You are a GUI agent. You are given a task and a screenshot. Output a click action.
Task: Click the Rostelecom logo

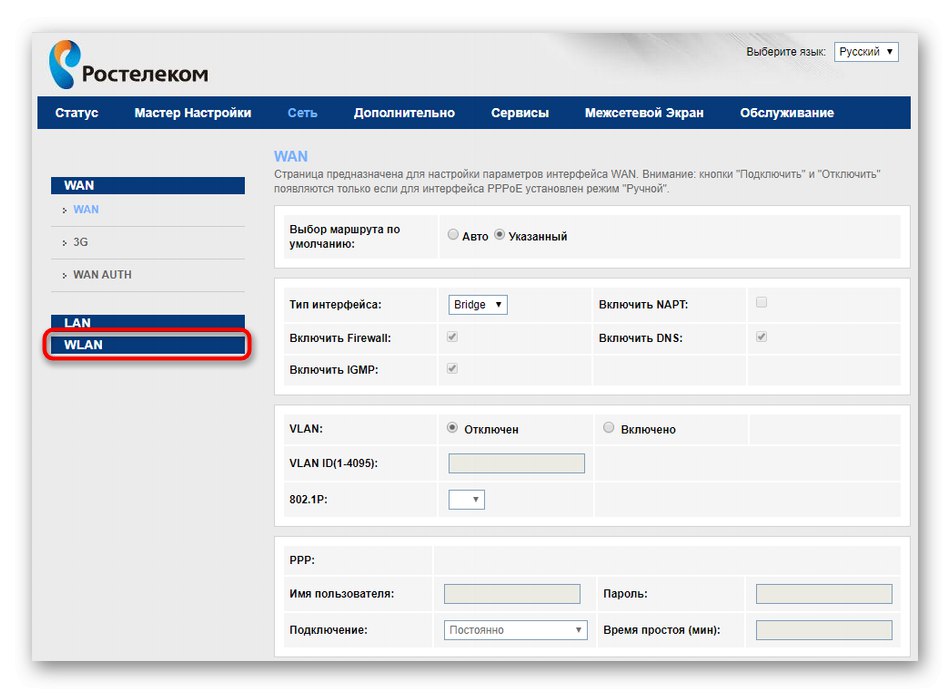click(x=128, y=65)
